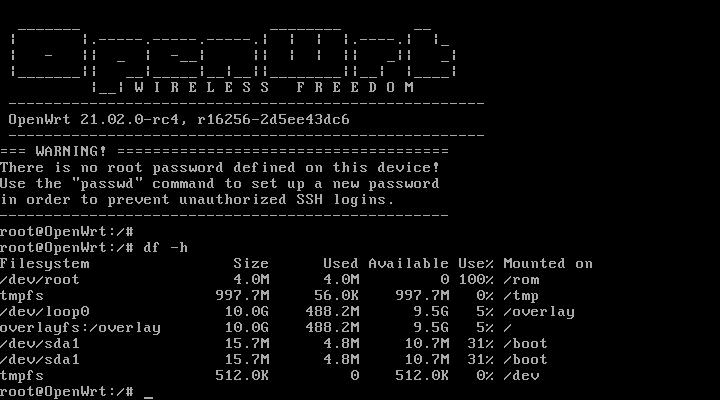Click the WARNING! heading text
This screenshot has height=400, width=720.
pos(71,152)
